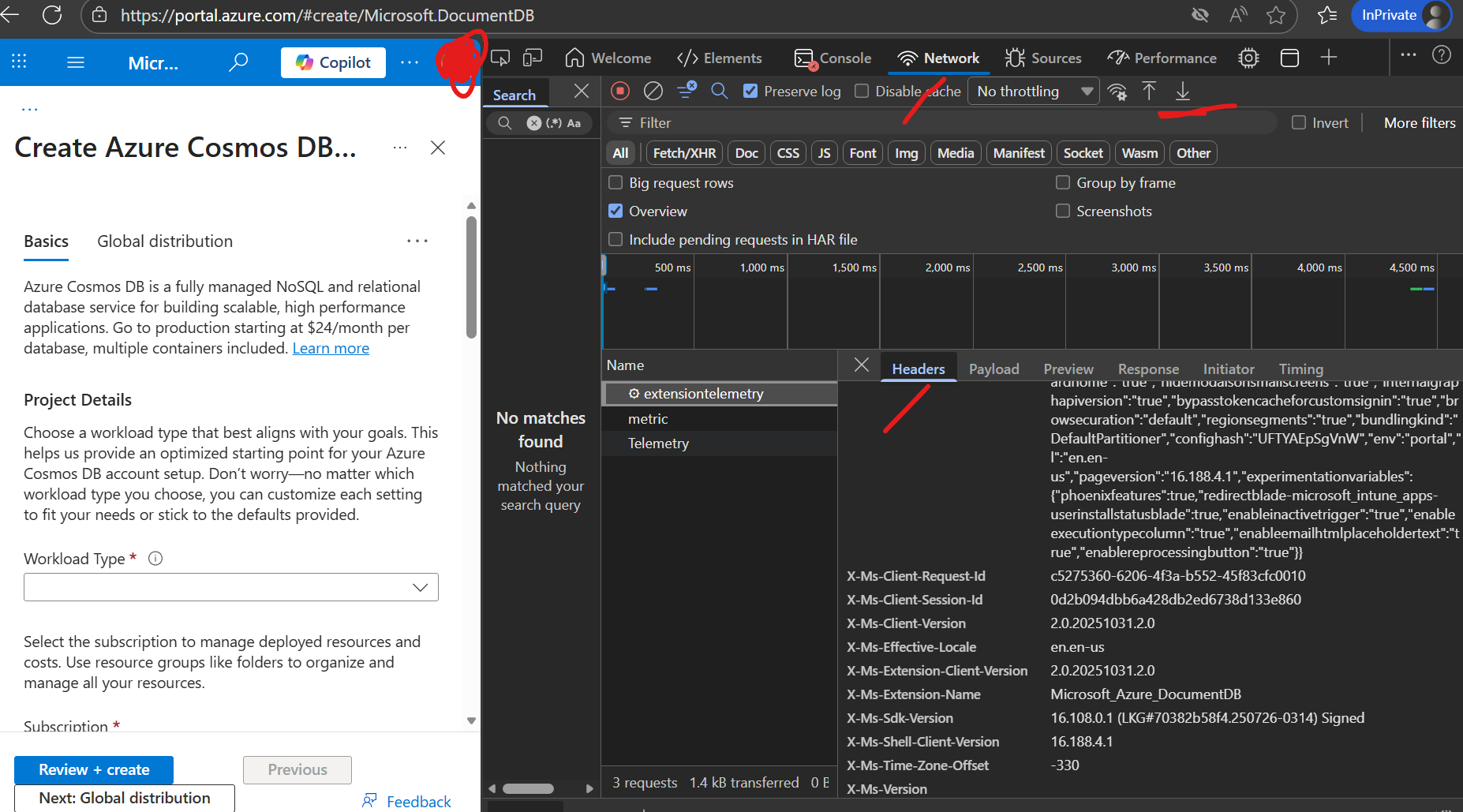Add more tools with plus icon

(1329, 57)
